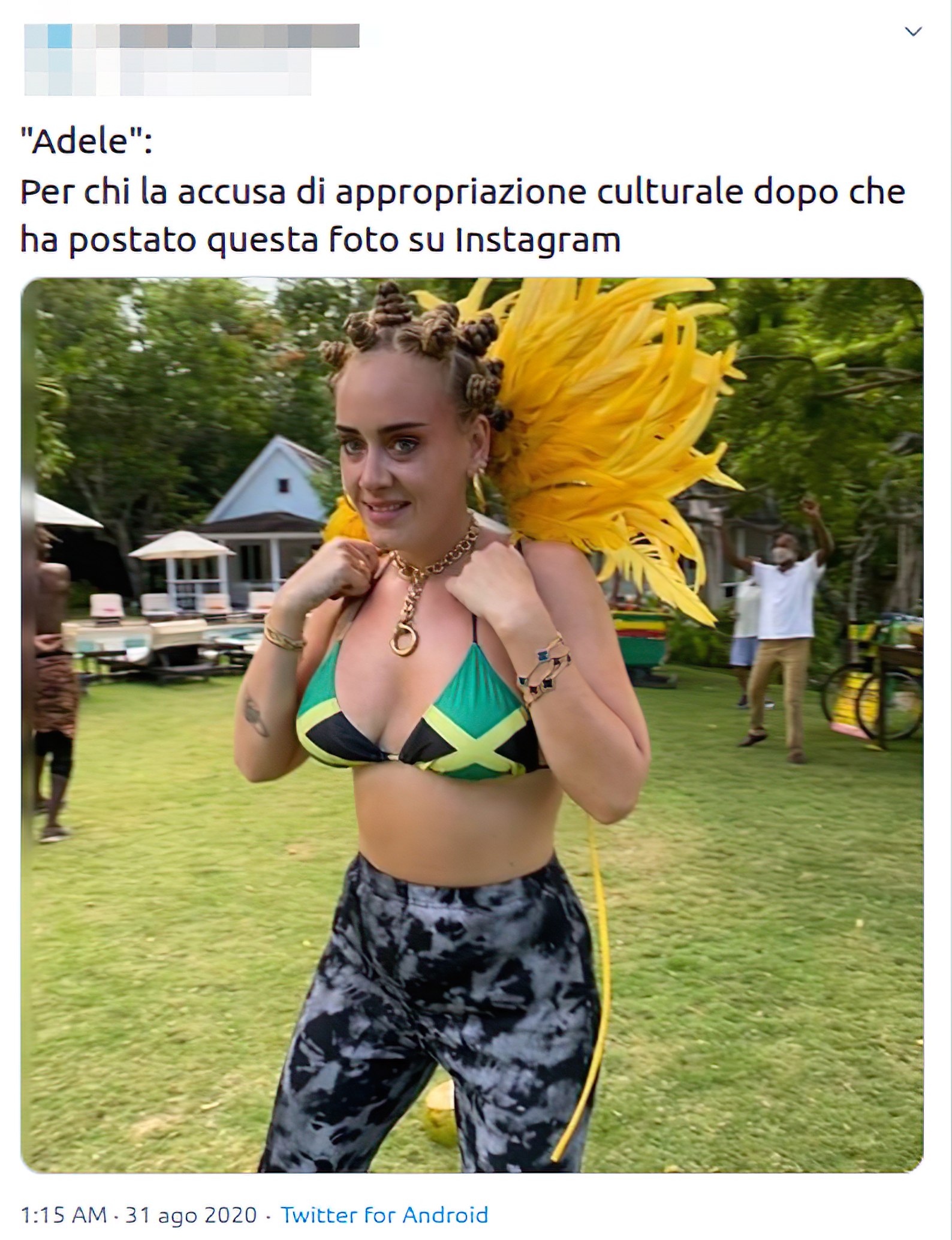This screenshot has height=1240, width=952.
Task: Click the man in white shirt in photo
Action: (779, 630)
